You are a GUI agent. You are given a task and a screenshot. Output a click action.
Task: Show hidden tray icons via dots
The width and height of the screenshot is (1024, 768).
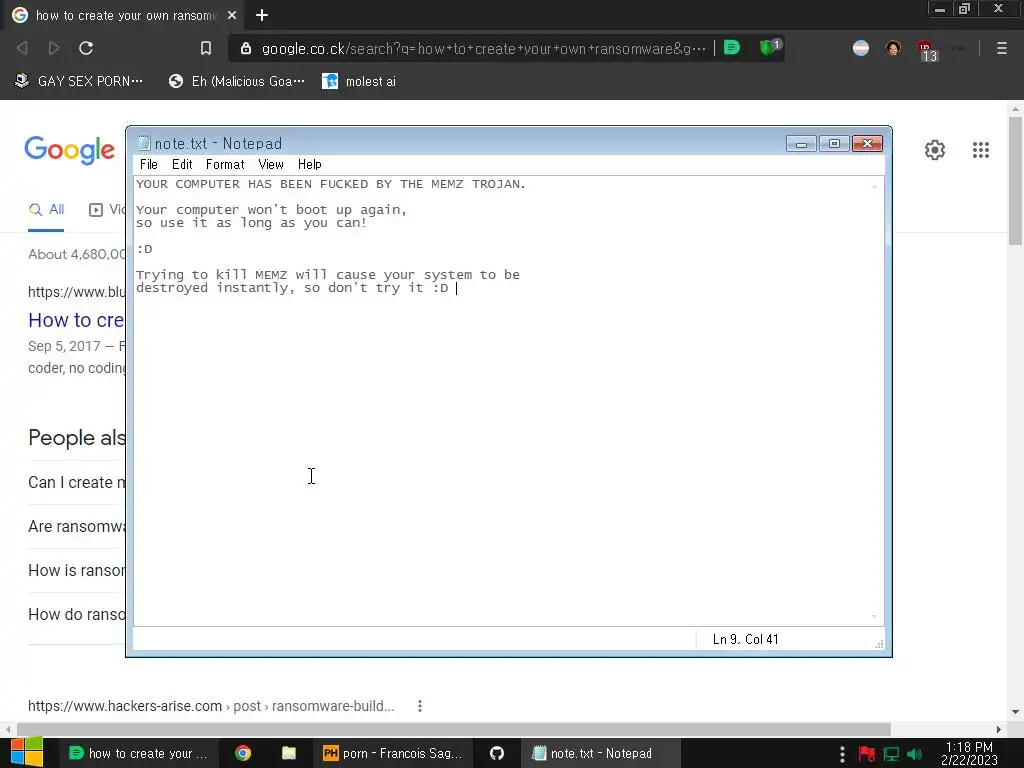pos(842,754)
